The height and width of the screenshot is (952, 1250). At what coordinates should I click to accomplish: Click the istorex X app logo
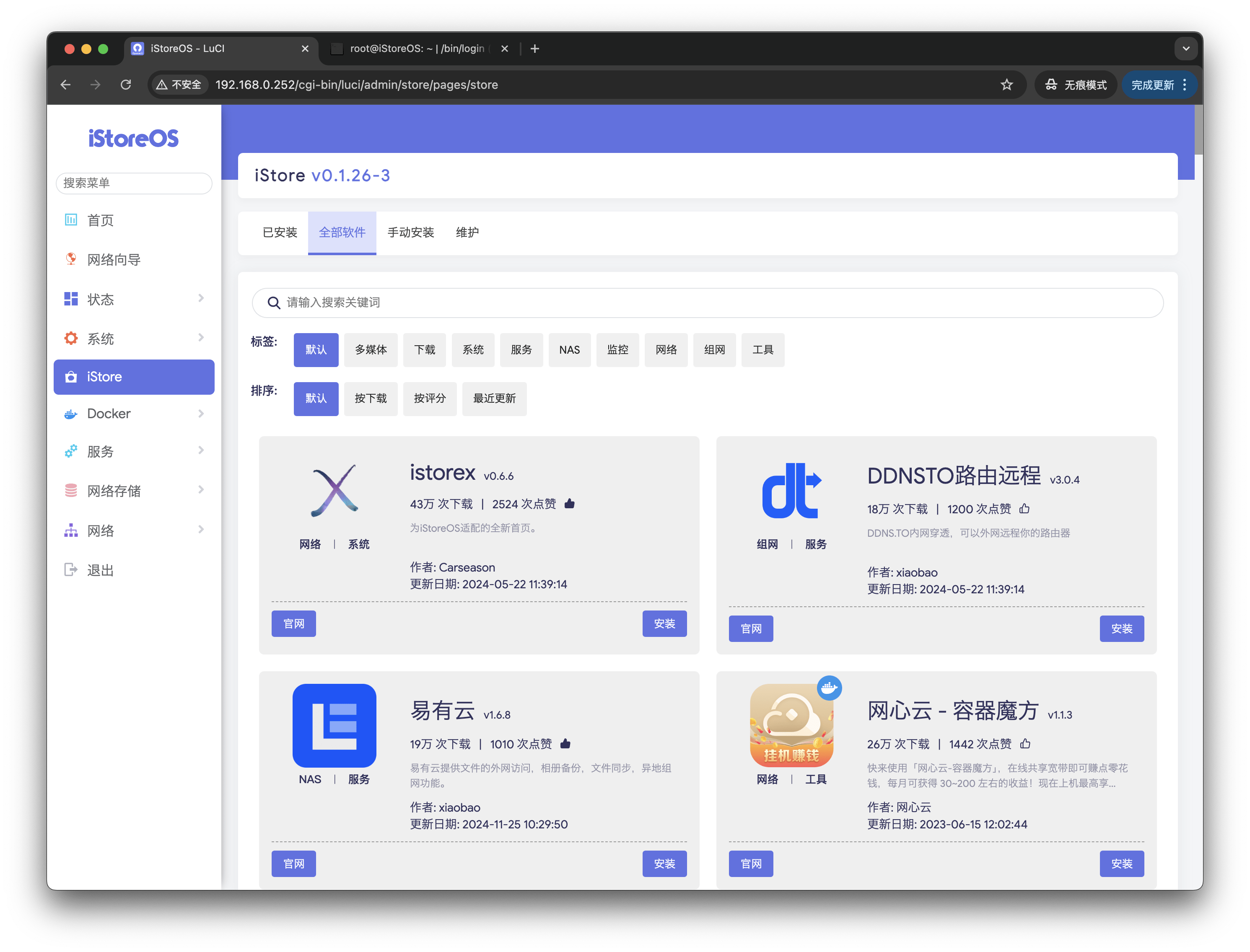pos(335,491)
